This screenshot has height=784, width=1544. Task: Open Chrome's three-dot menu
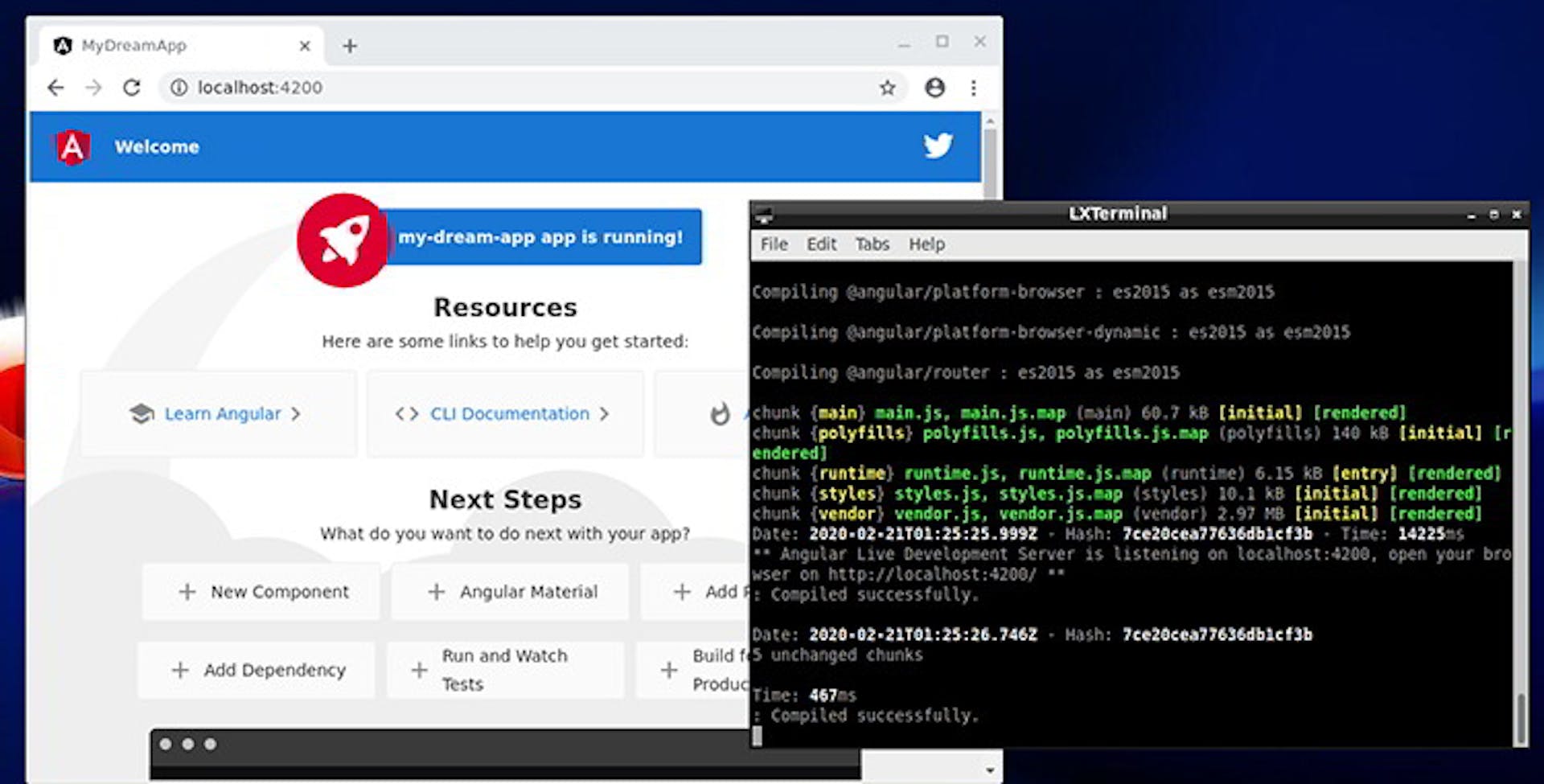(974, 88)
